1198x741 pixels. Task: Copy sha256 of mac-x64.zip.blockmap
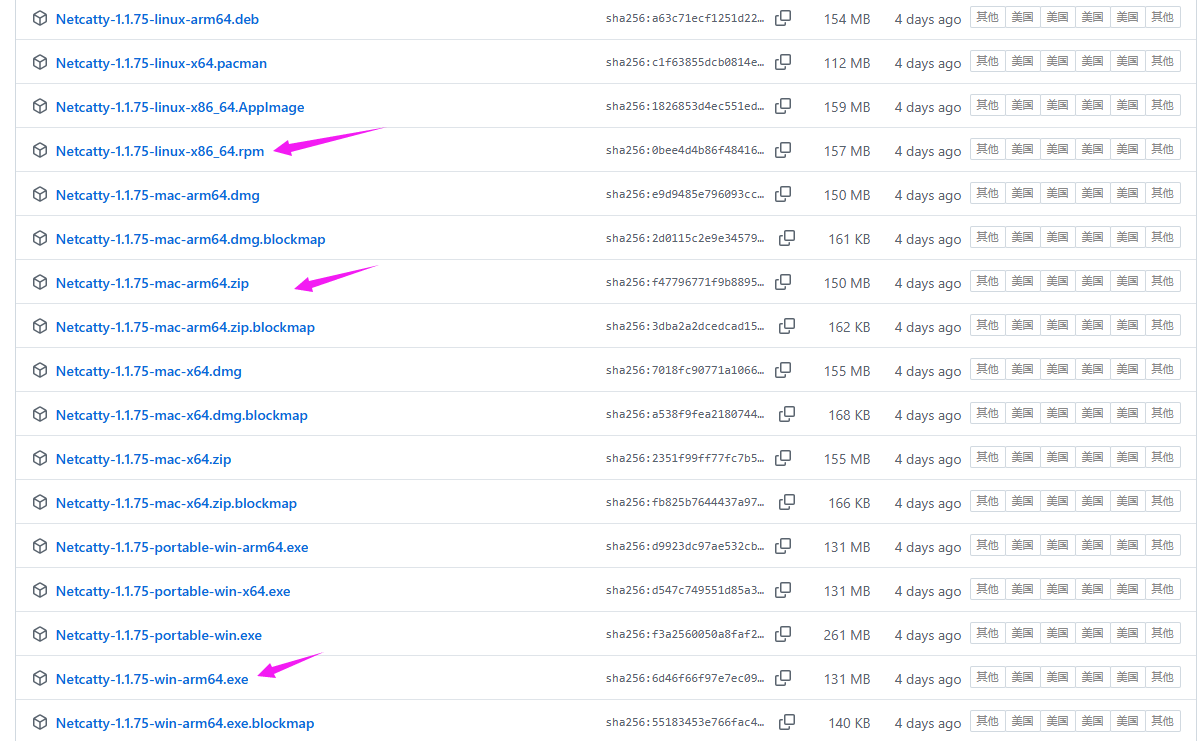coord(787,502)
